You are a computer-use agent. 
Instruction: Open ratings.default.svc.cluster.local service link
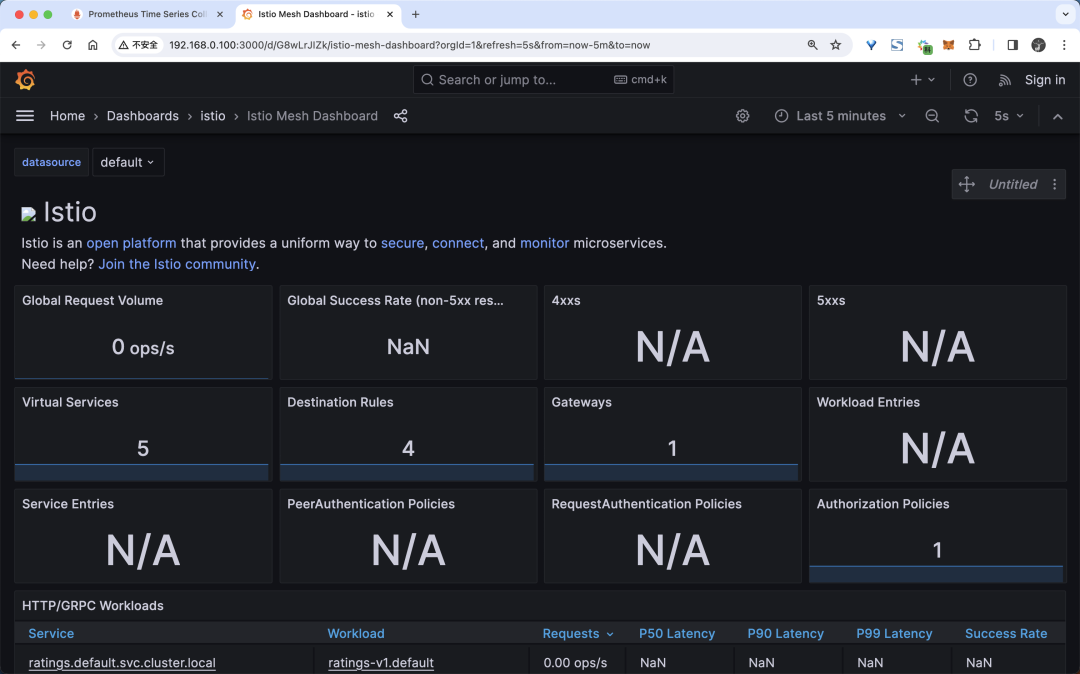point(122,662)
